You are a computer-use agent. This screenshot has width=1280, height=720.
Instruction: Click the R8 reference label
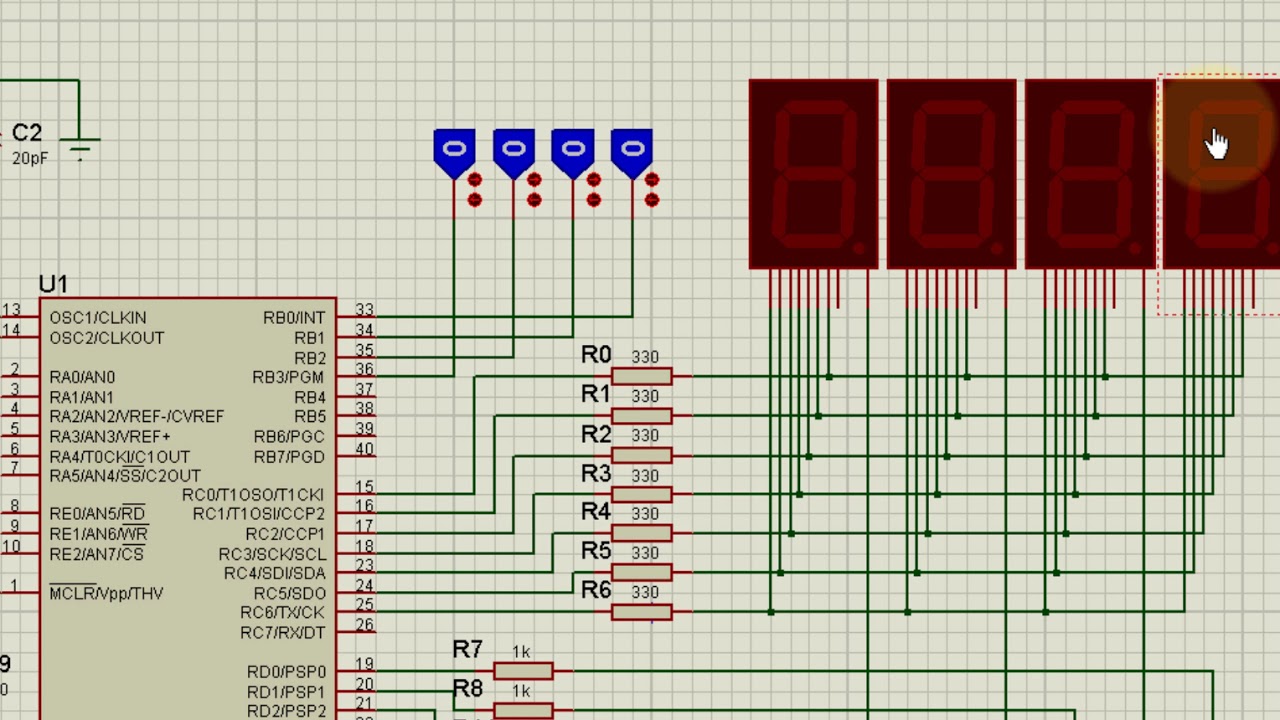(468, 688)
